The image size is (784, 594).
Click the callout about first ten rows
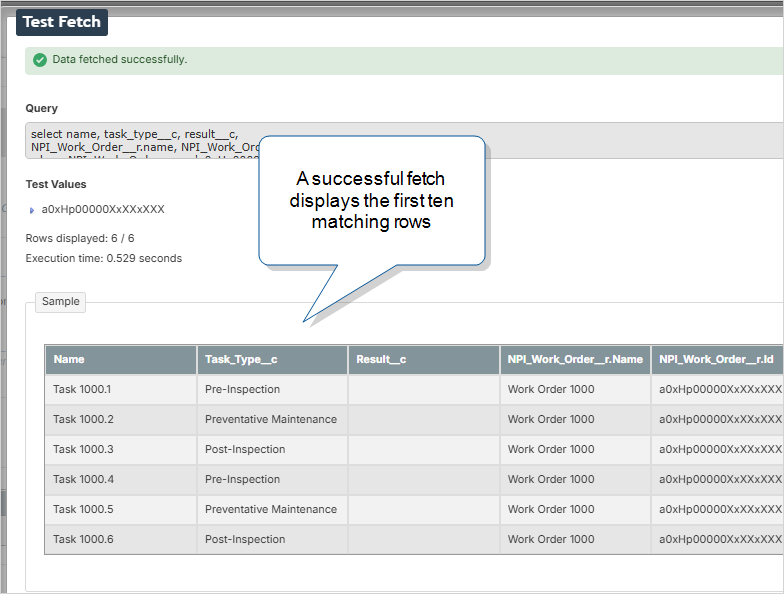tap(371, 200)
